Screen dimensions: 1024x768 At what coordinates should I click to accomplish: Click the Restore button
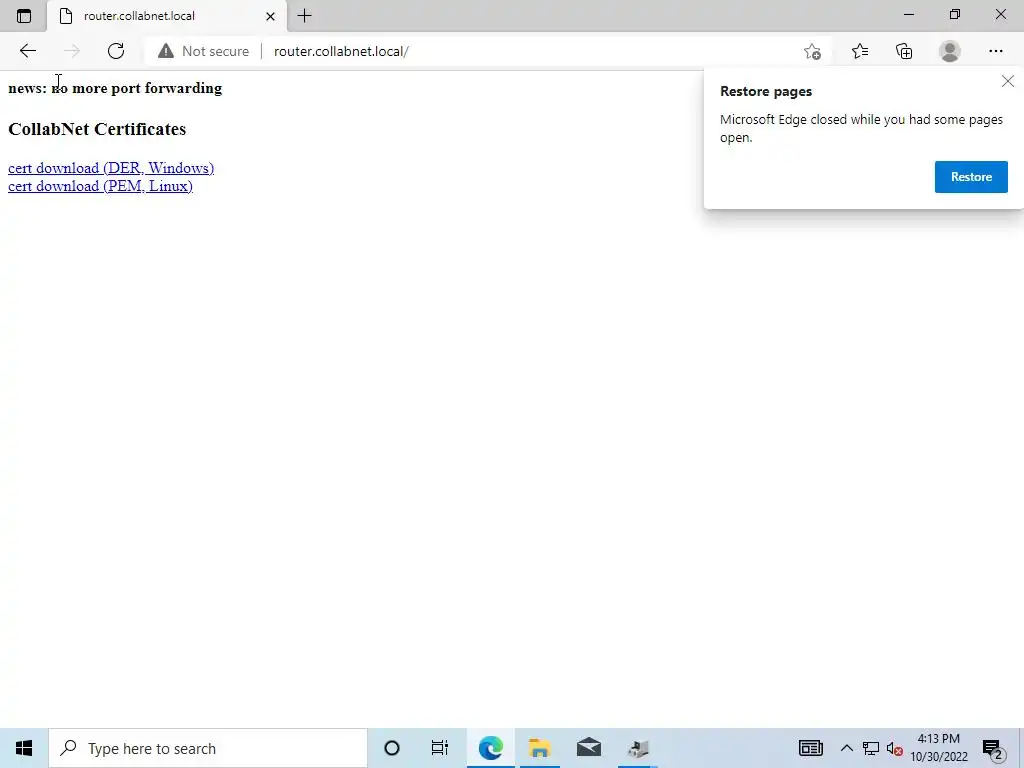[971, 177]
